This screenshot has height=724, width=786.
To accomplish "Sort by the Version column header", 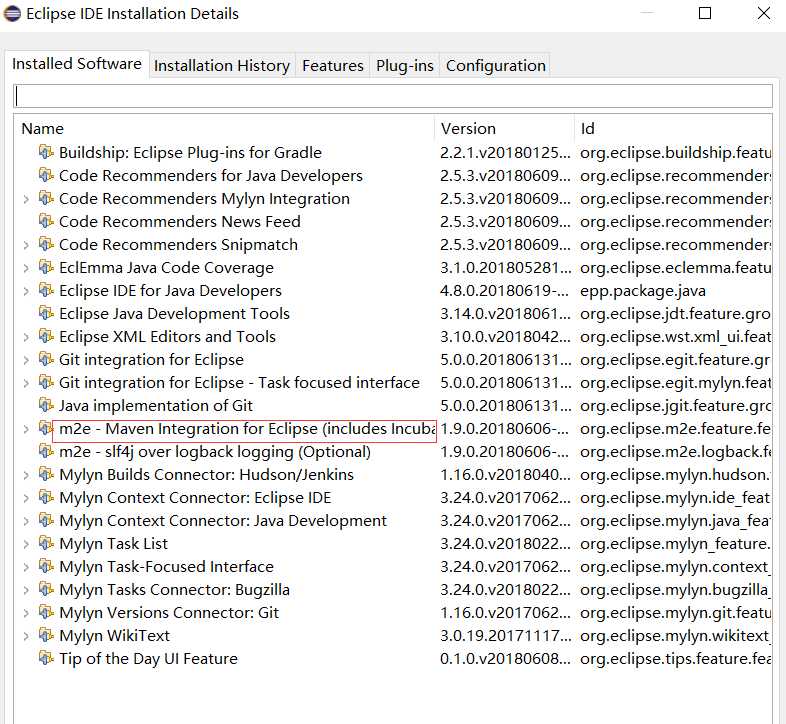I will click(x=505, y=129).
